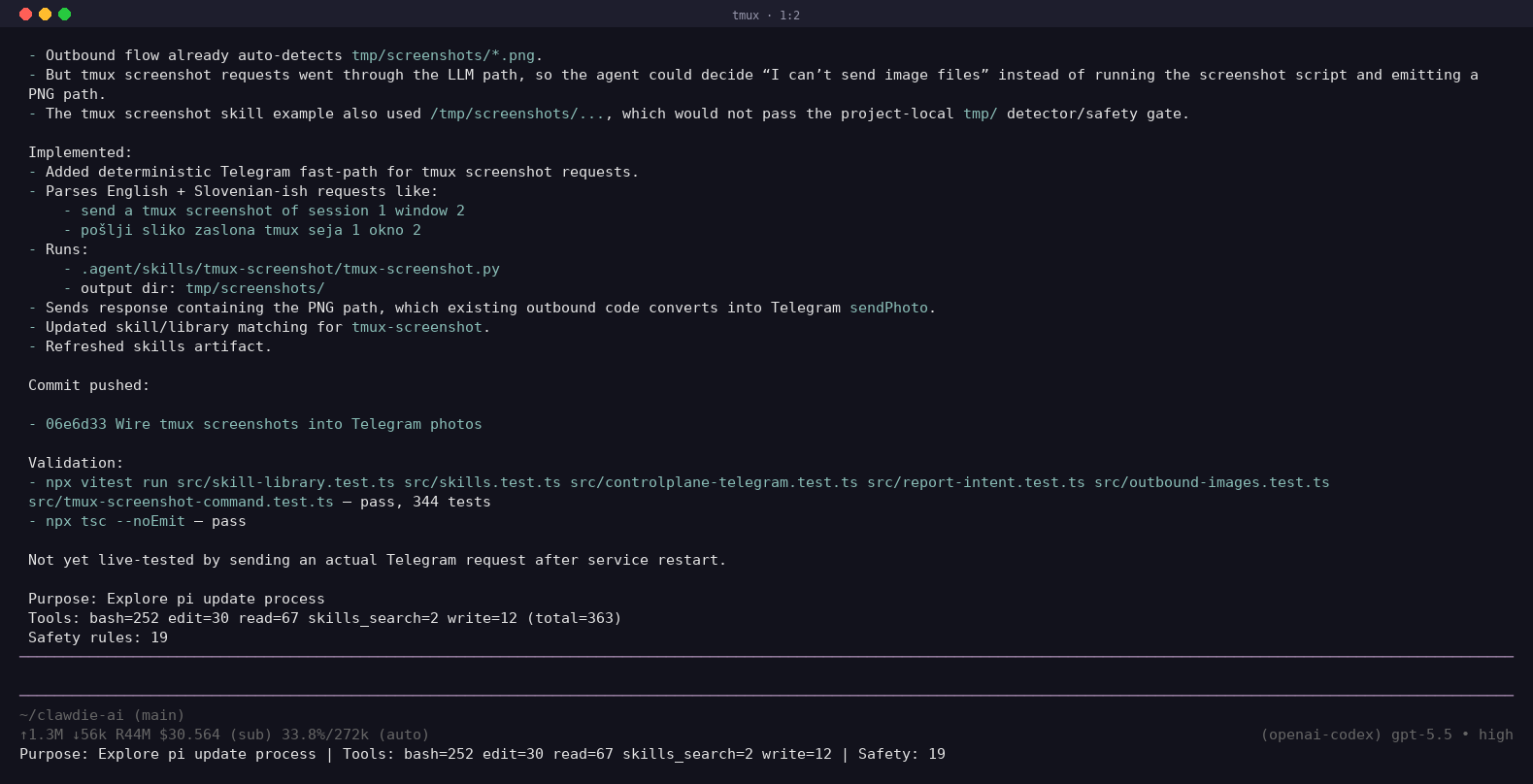Click the 'Commit pushed:' heading
This screenshot has width=1533, height=784.
89,385
